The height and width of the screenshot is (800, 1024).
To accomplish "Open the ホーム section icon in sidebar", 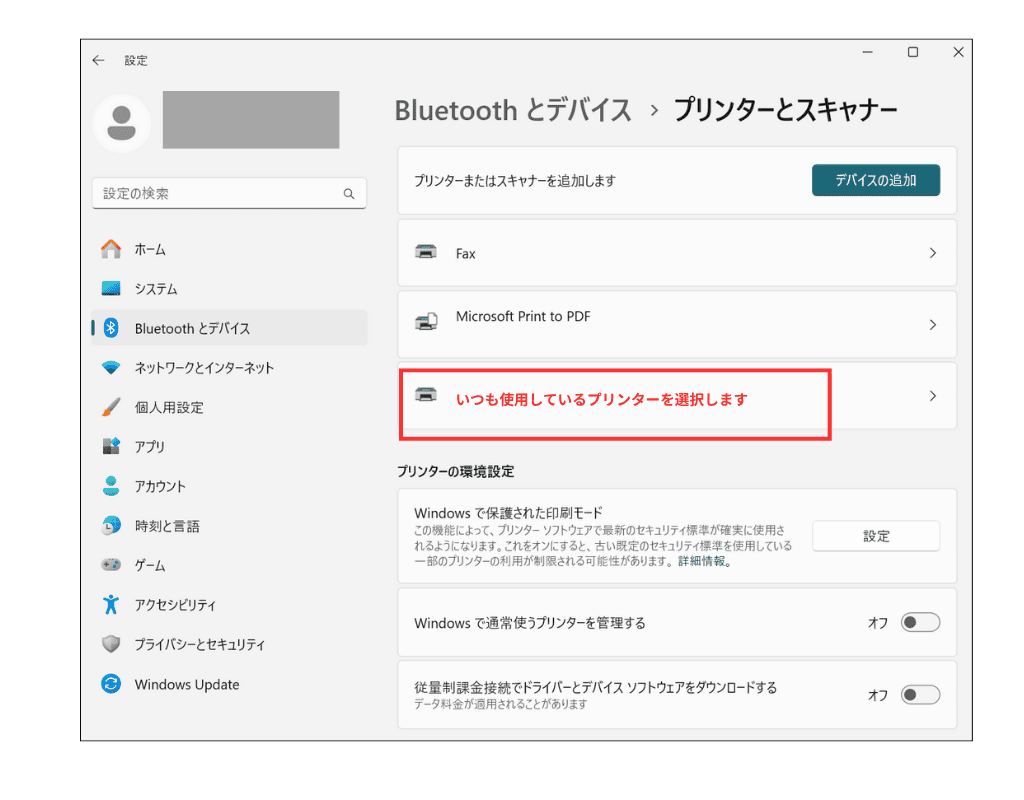I will (111, 249).
